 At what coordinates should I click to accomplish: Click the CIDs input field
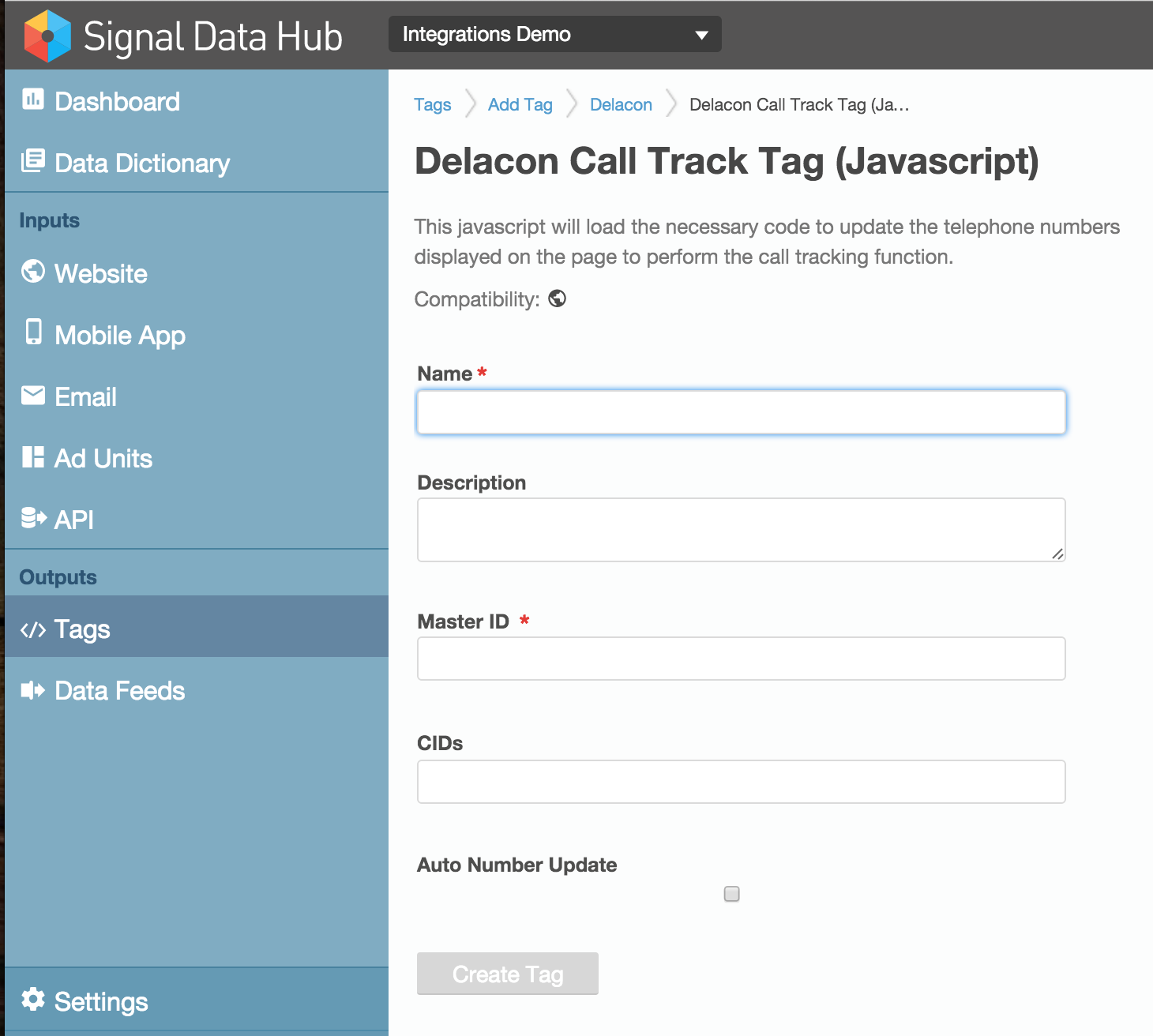point(742,782)
